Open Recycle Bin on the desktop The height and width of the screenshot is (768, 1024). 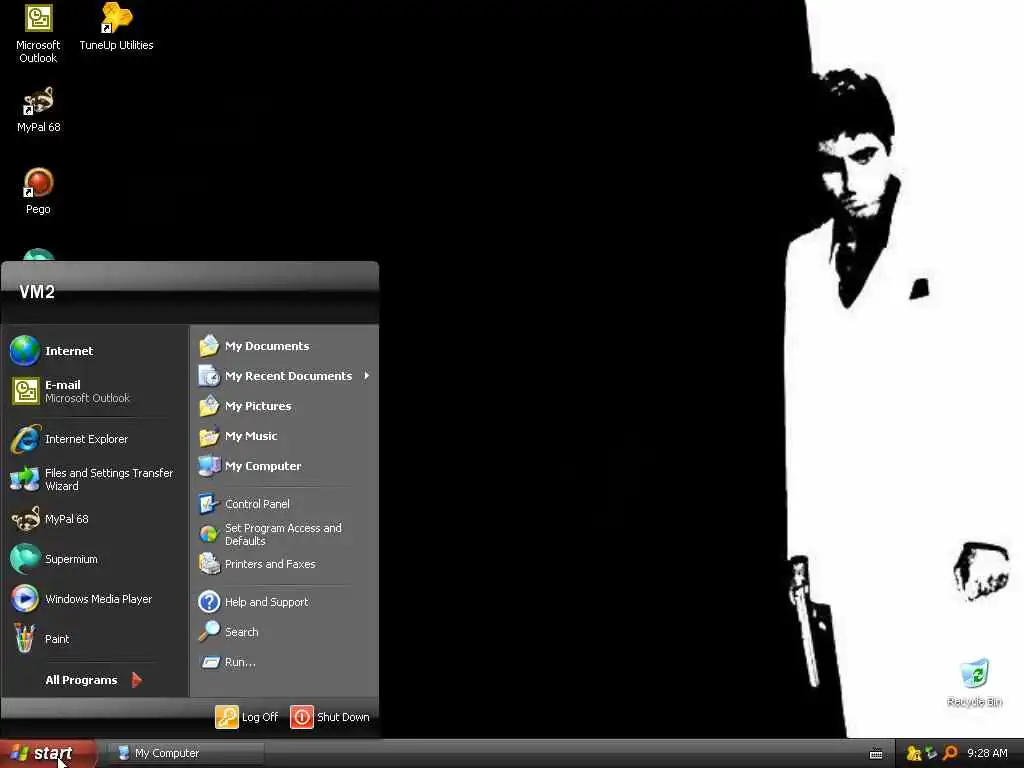[x=974, y=683]
